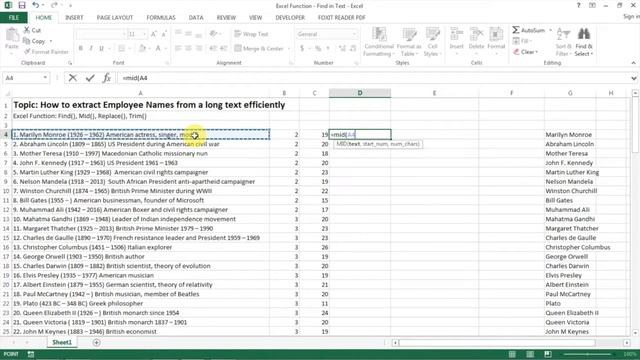Expand the AutoSum dropdown arrow
The image size is (640, 360).
coord(550,30)
